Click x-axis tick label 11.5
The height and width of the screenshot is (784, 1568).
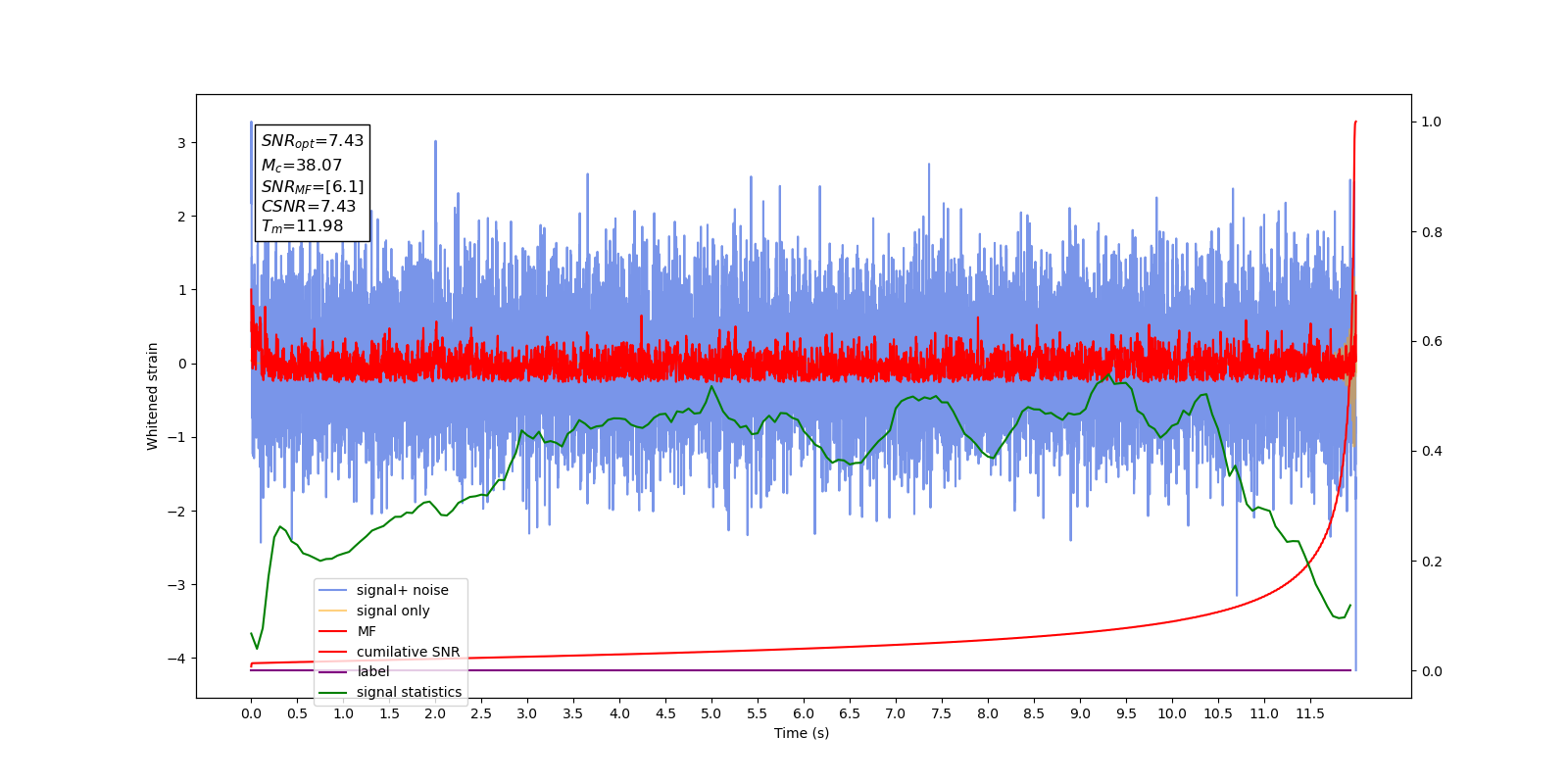coord(1310,713)
